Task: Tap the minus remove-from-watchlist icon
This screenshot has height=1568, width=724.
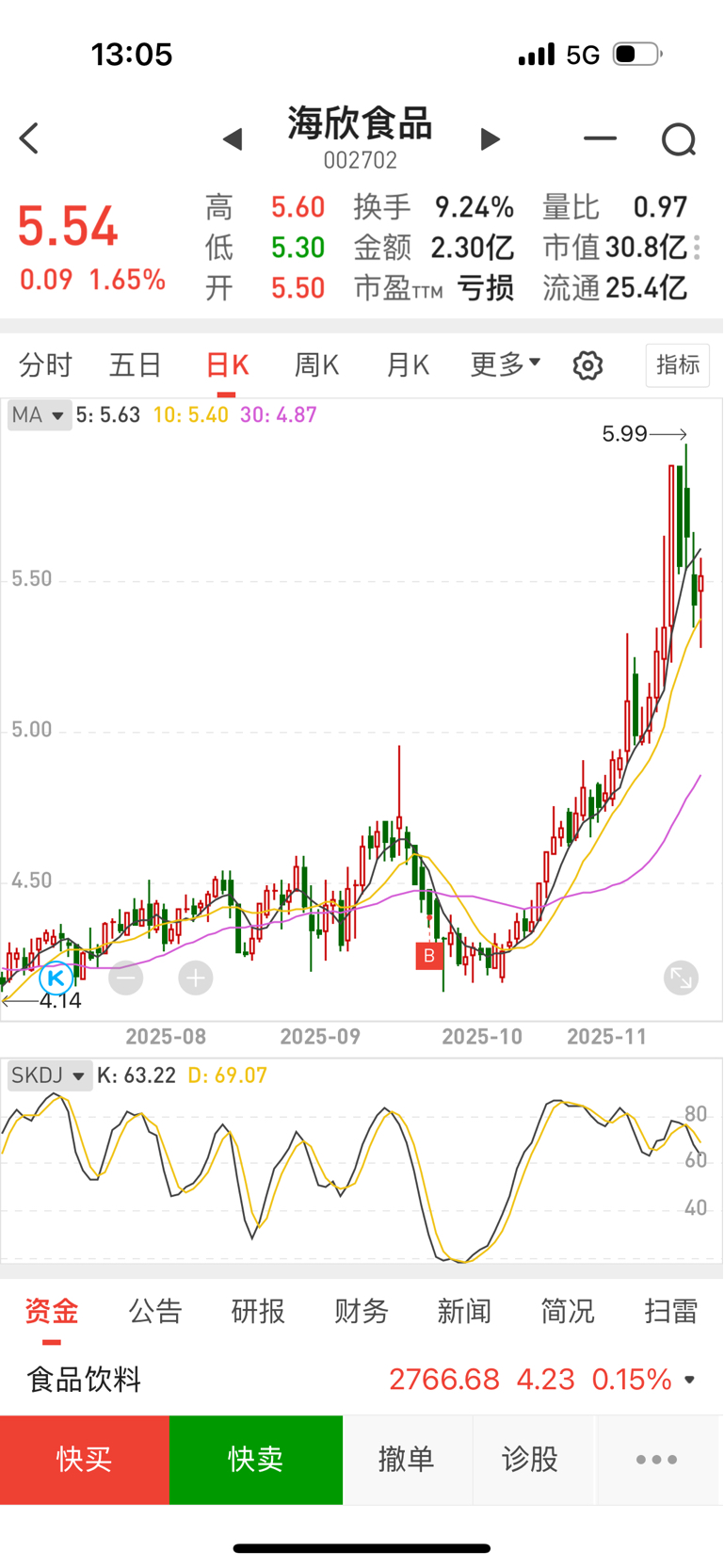Action: [600, 138]
